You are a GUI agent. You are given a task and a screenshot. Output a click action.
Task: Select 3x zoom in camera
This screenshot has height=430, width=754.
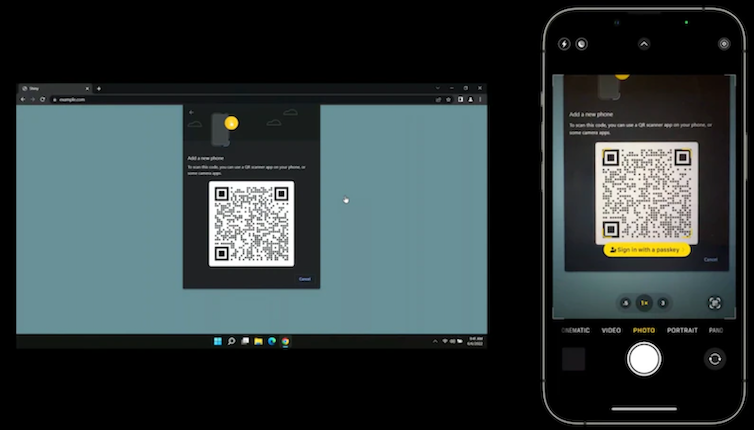click(663, 303)
